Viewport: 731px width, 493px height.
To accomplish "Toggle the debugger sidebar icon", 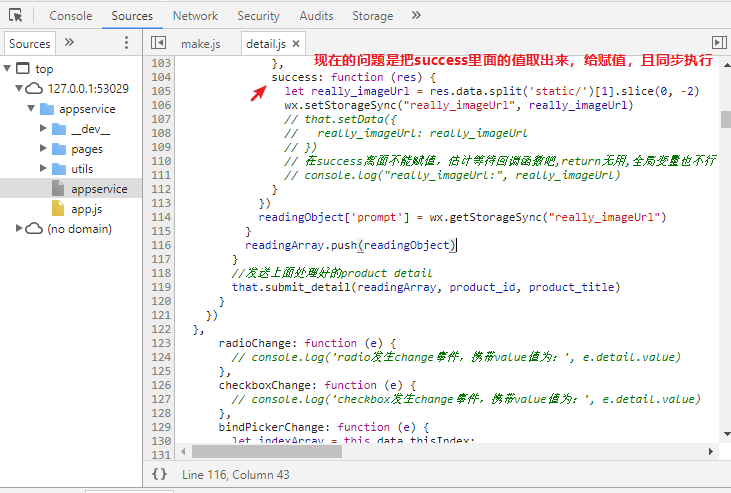I will tap(719, 43).
